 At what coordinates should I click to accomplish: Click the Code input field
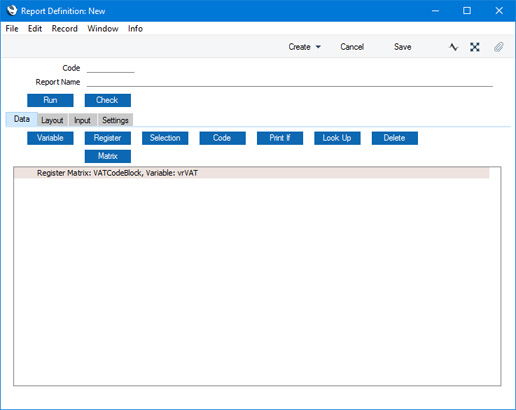pos(111,68)
